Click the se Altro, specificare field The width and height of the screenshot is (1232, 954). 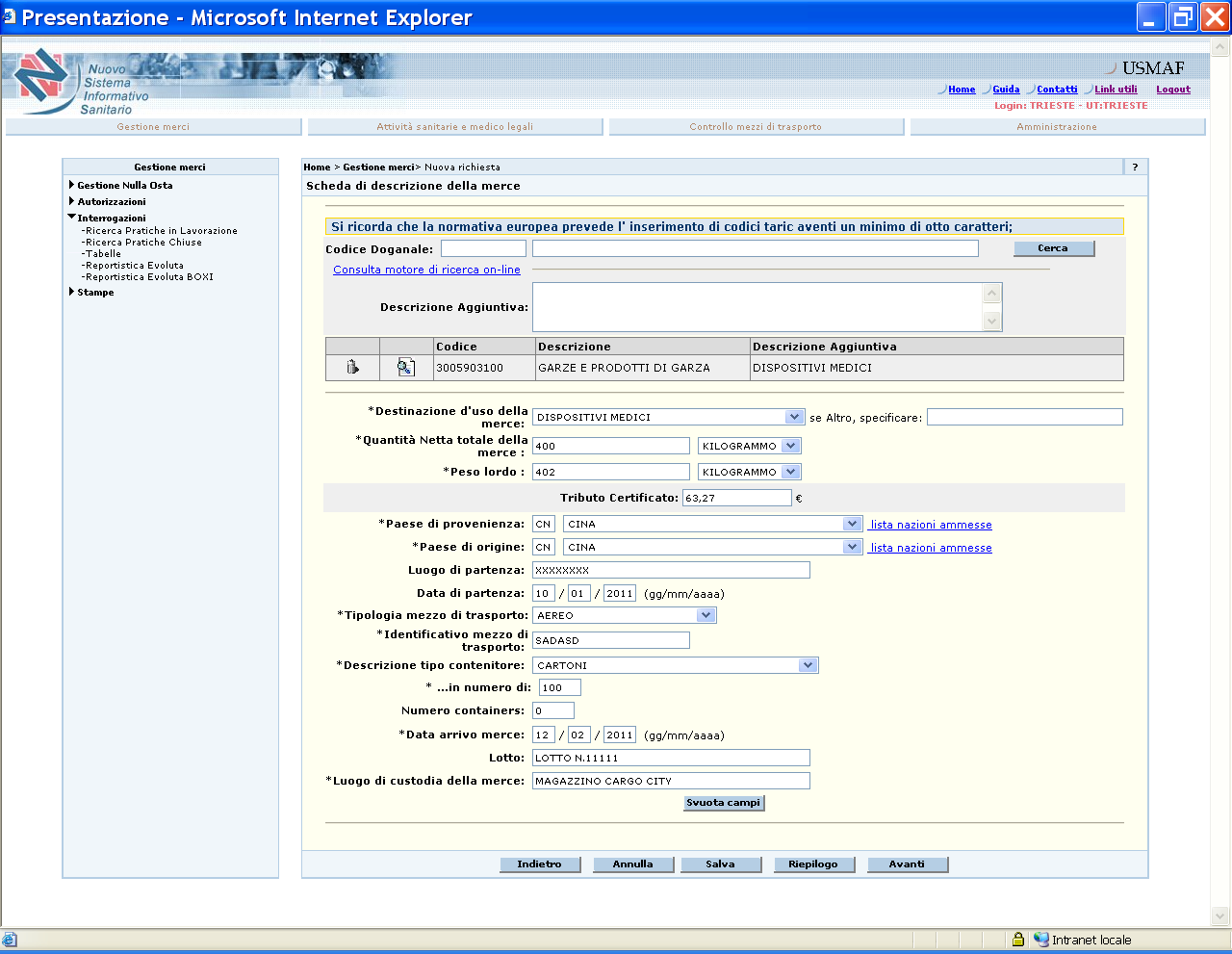(x=1025, y=417)
